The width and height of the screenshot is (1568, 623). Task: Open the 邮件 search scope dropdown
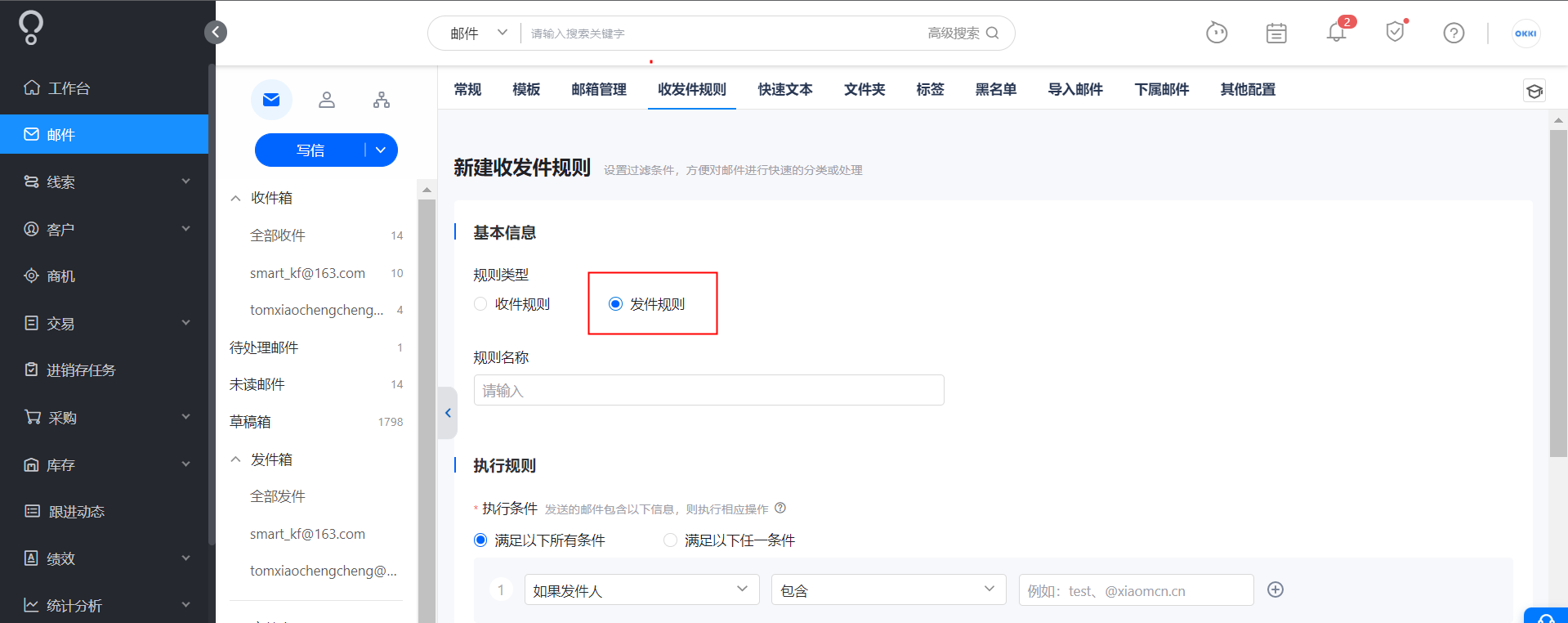[479, 33]
